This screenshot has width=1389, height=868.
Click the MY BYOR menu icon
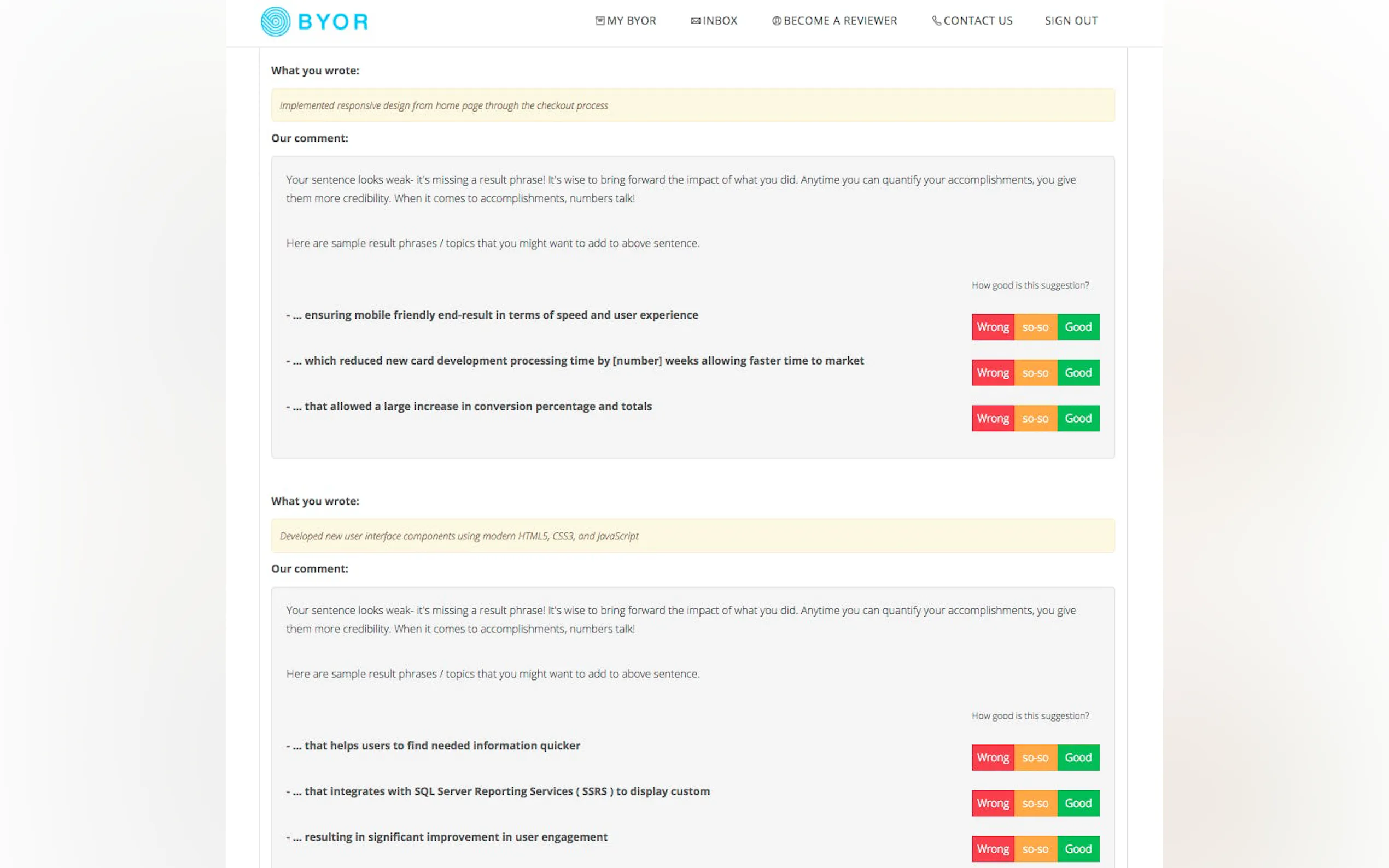click(599, 21)
